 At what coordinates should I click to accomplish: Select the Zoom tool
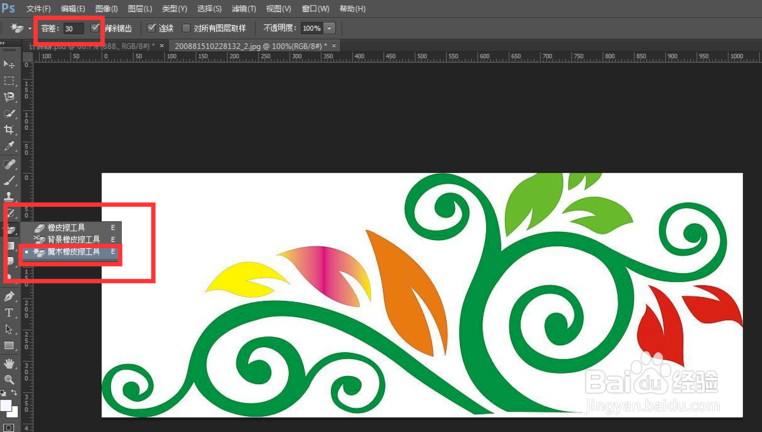pyautogui.click(x=9, y=380)
